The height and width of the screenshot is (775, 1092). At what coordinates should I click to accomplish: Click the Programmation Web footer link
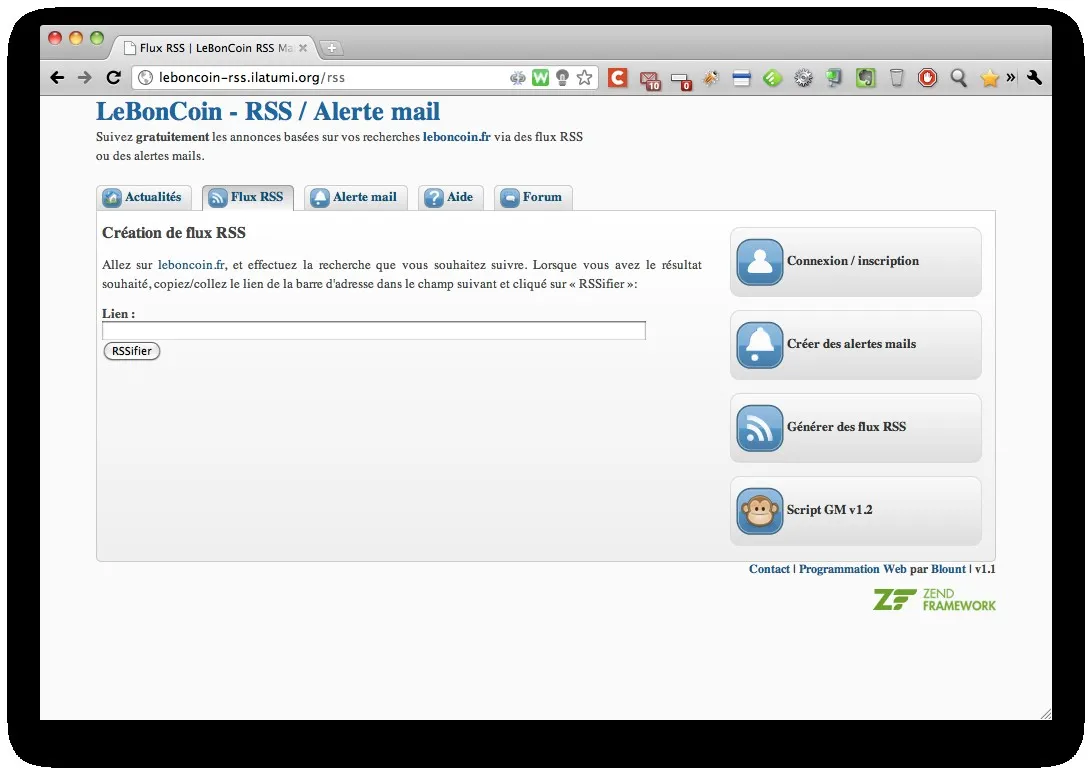coord(852,569)
